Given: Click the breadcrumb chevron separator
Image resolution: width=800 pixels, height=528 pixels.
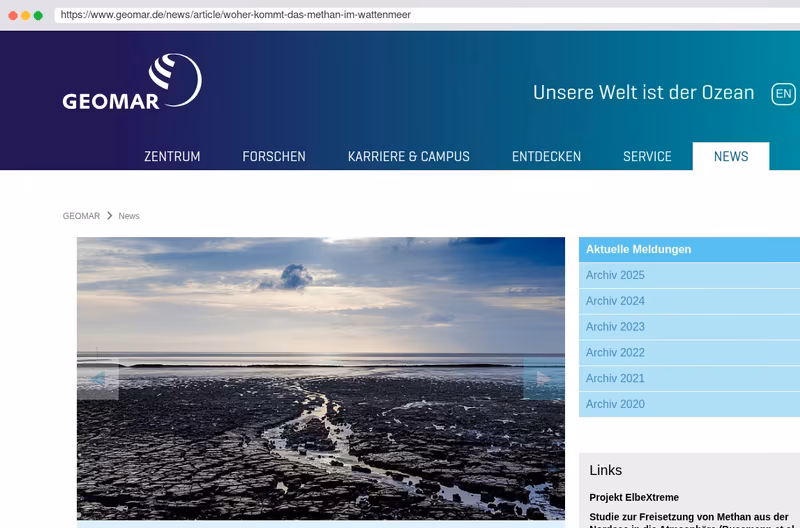Looking at the screenshot, I should pyautogui.click(x=109, y=216).
